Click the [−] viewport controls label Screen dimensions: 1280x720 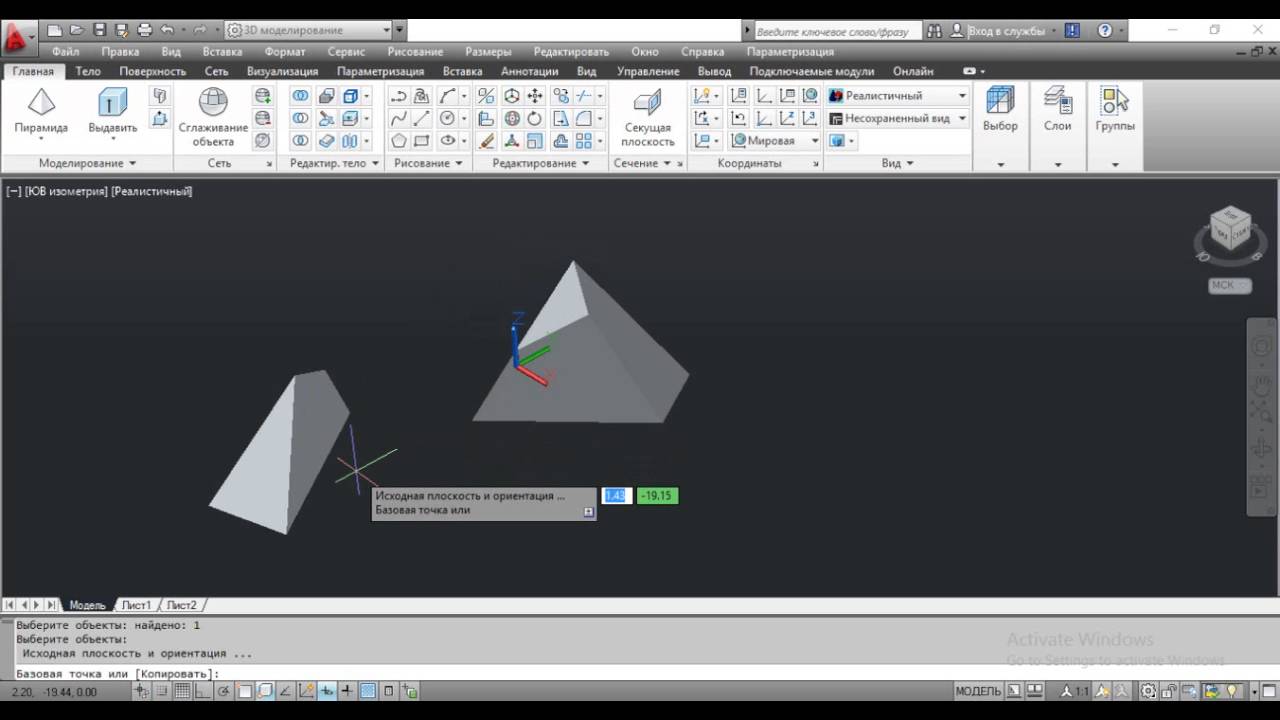click(14, 191)
